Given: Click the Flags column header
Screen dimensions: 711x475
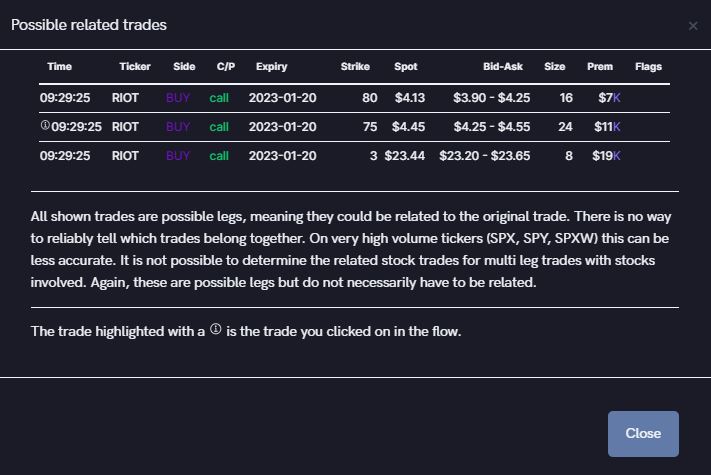Looking at the screenshot, I should (648, 67).
